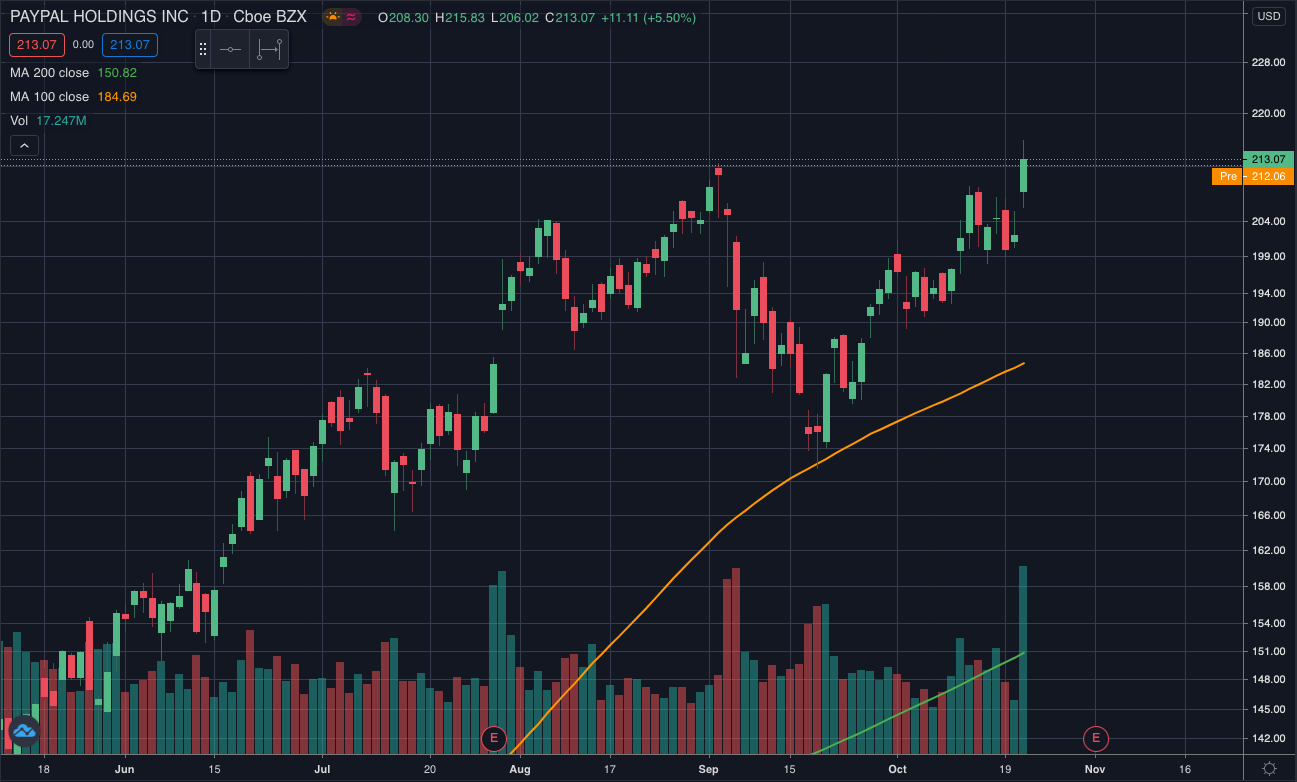Click the MA 200 value 150.82
Screen dimensions: 1297x782
(117, 73)
